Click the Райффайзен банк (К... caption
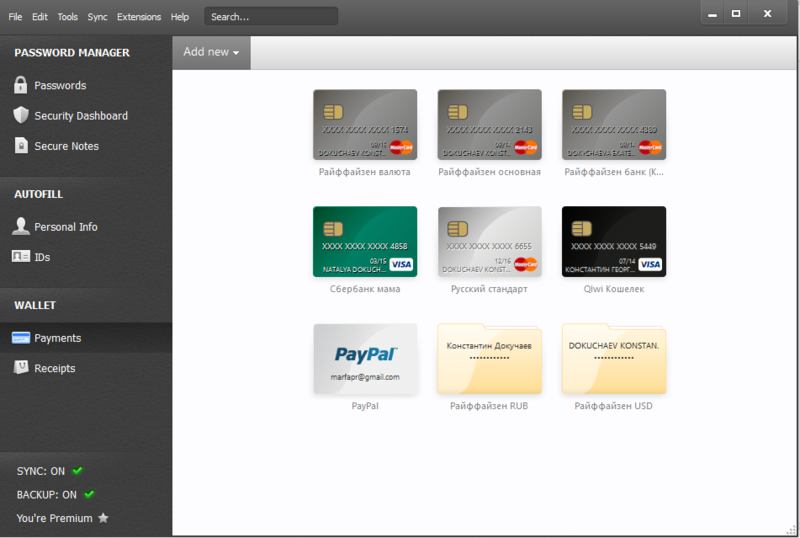This screenshot has height=538, width=800. [614, 172]
